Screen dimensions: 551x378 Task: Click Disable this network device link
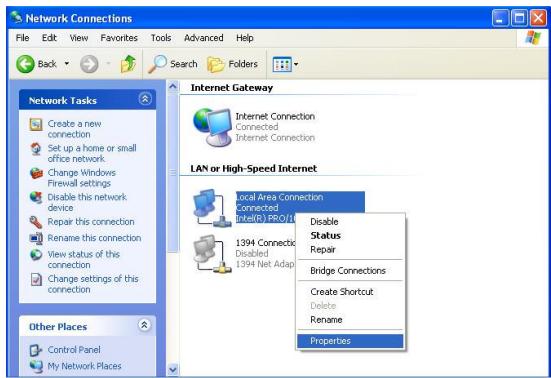[x=87, y=202]
